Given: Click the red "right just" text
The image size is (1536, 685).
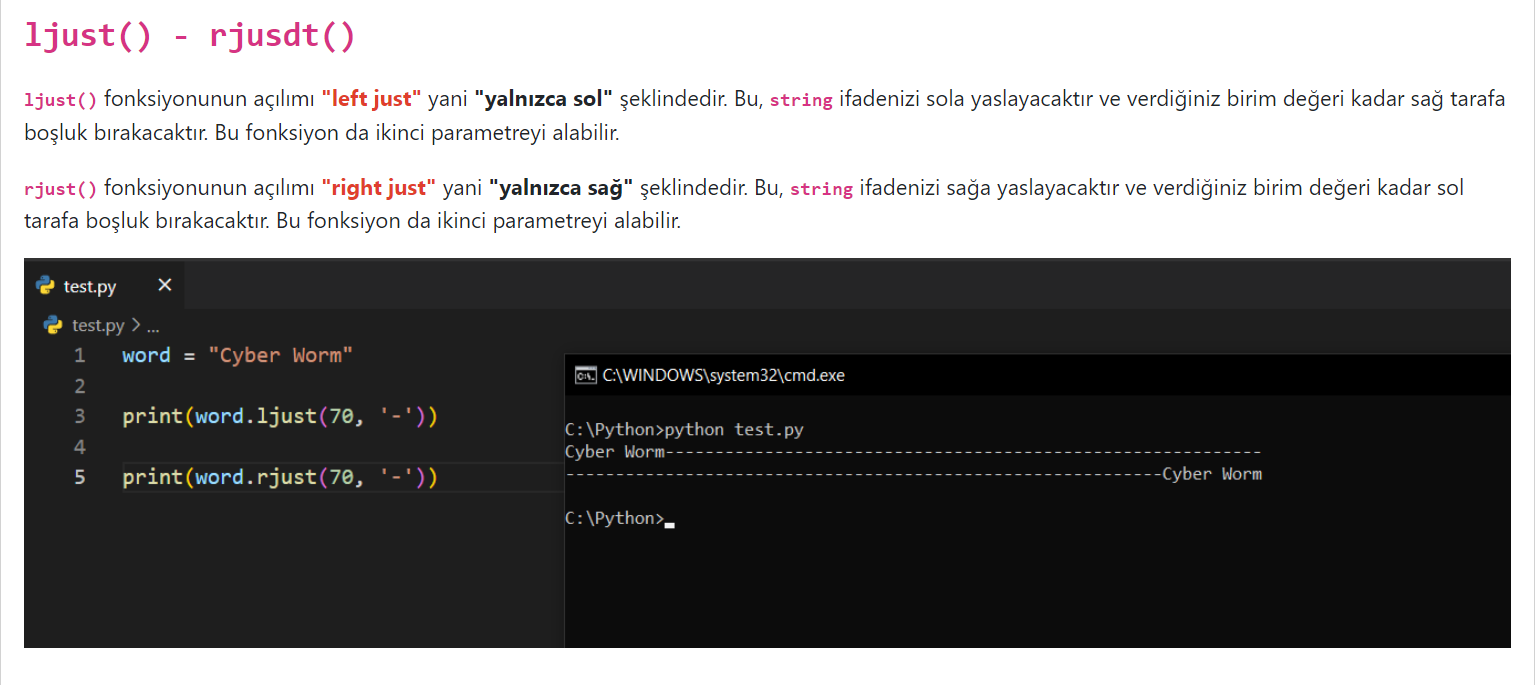Looking at the screenshot, I should click(378, 188).
